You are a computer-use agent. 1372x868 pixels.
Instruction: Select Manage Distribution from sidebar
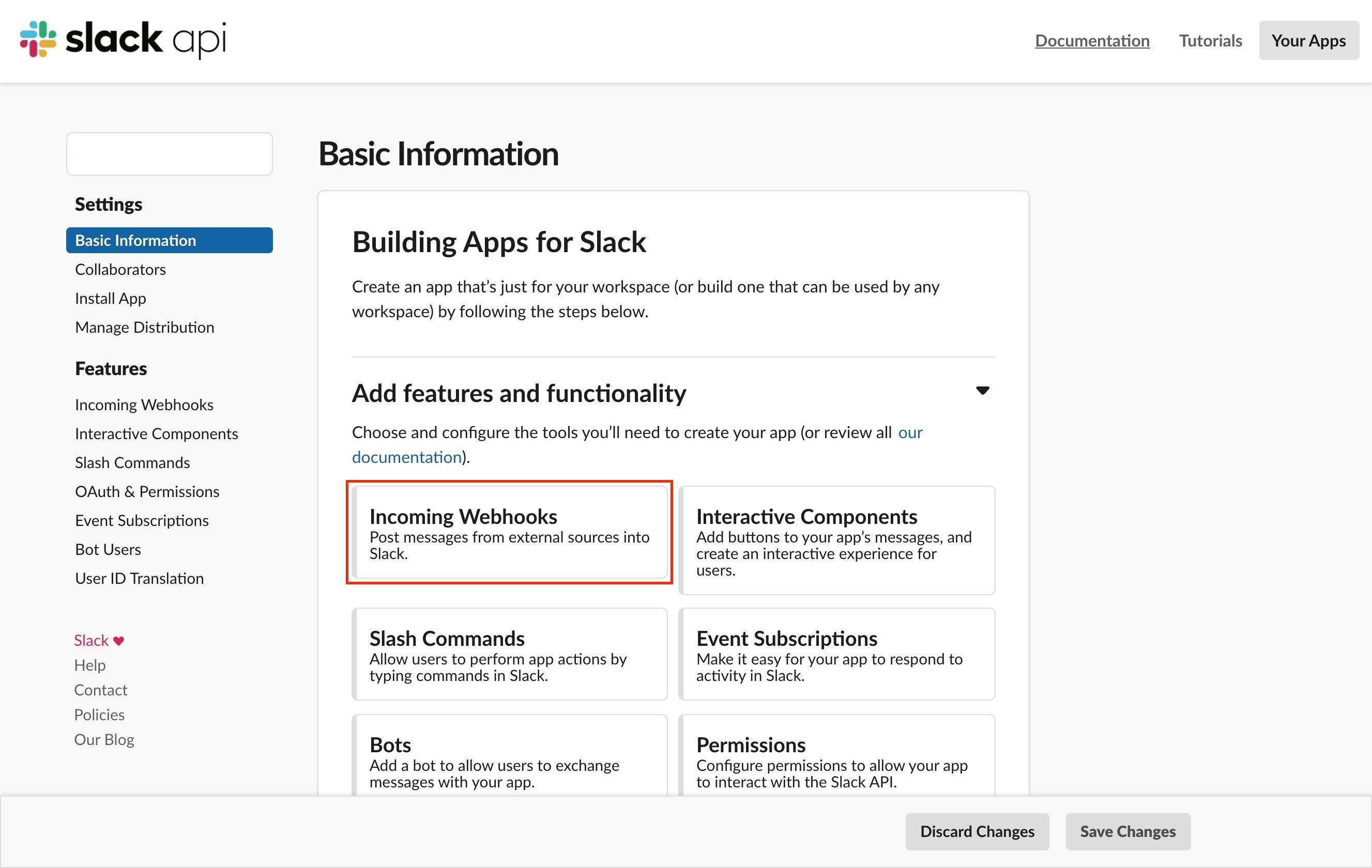(x=143, y=327)
